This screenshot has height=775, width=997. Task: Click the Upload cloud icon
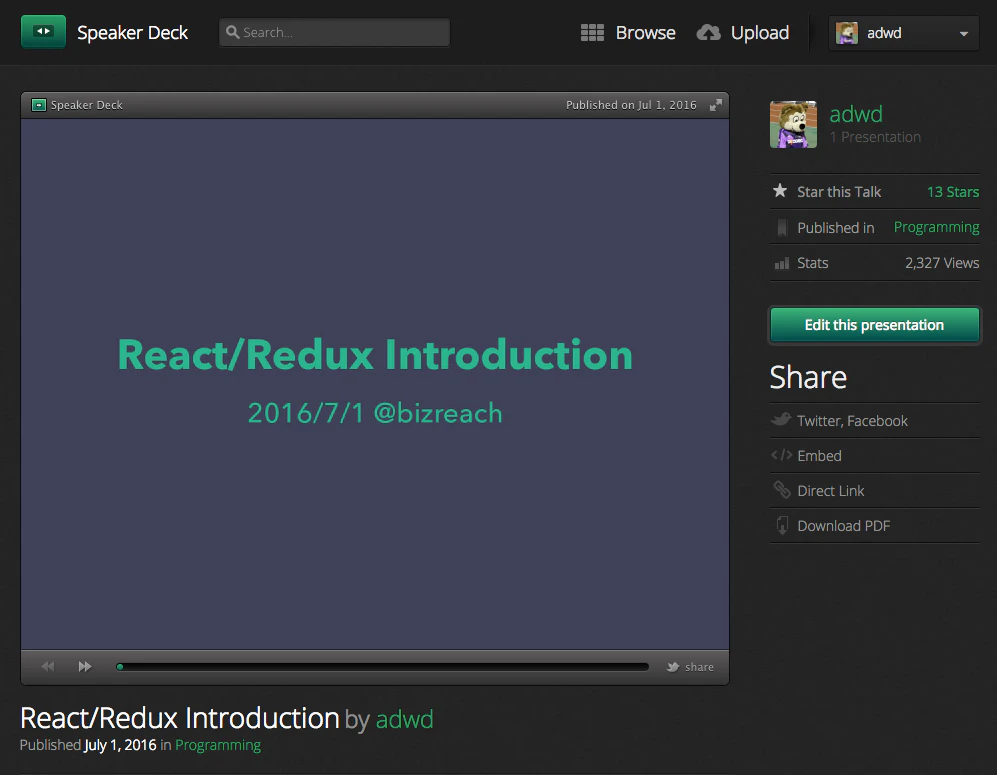(708, 32)
